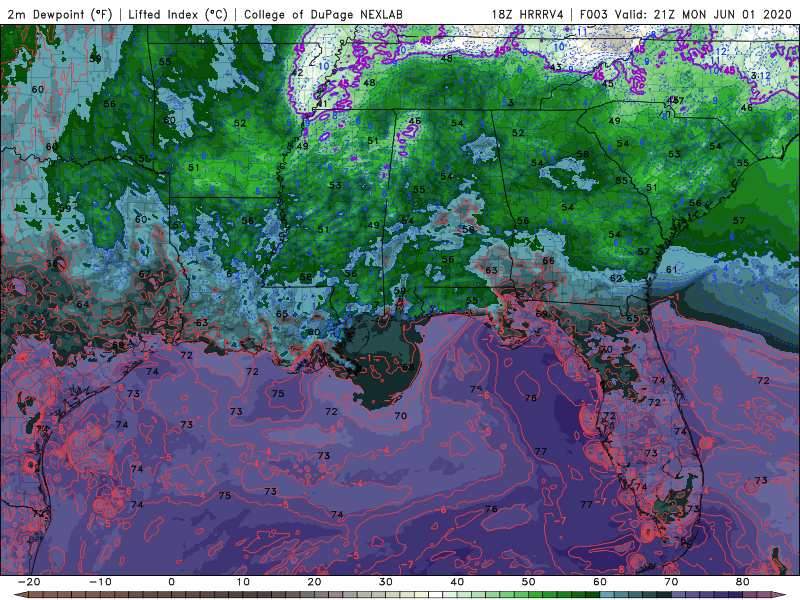Screen dimensions: 800x600
Task: Click the '60' color scale tick label
Action: (x=600, y=582)
